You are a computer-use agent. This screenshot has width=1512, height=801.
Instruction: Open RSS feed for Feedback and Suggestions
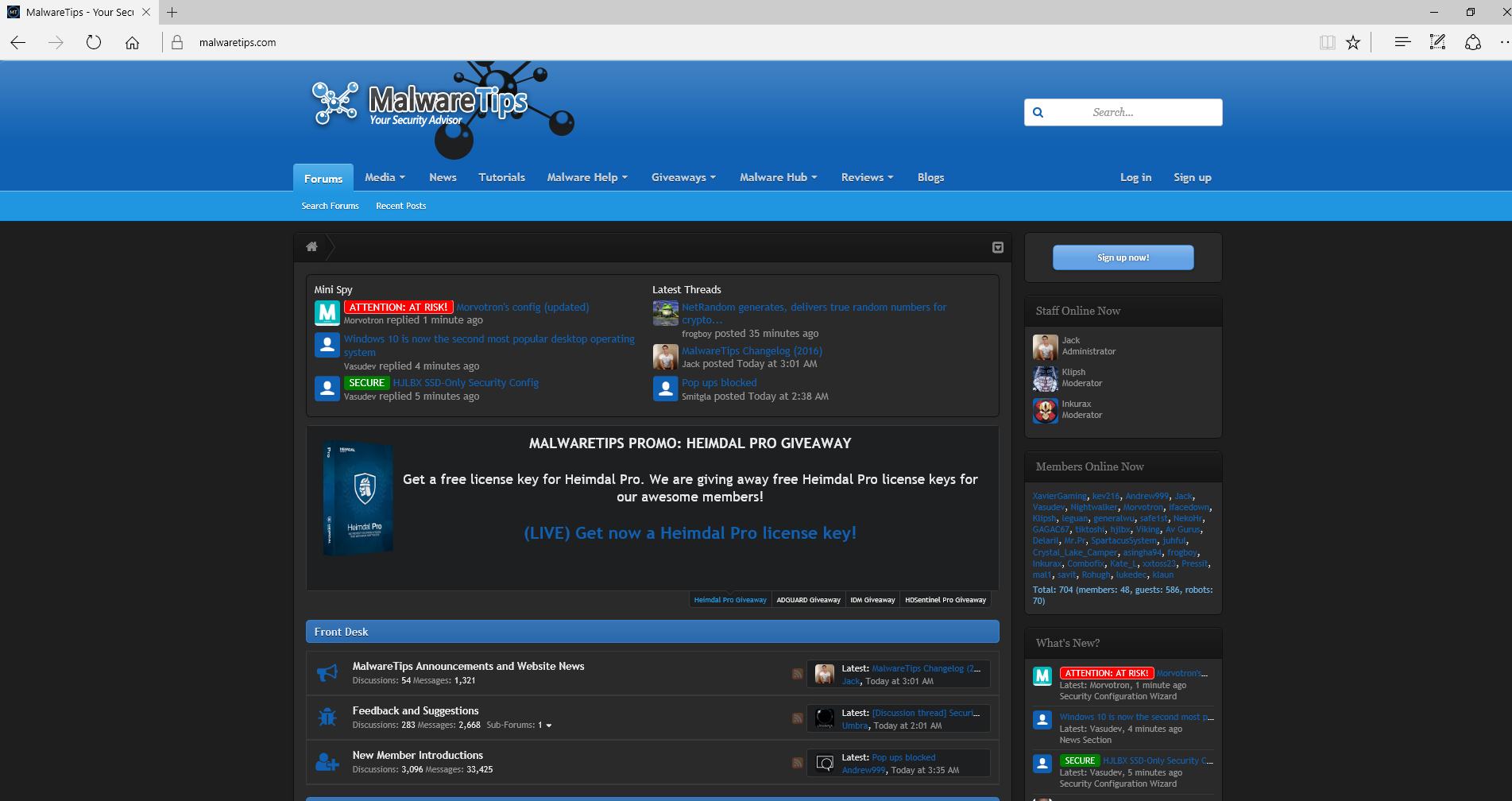coord(797,718)
